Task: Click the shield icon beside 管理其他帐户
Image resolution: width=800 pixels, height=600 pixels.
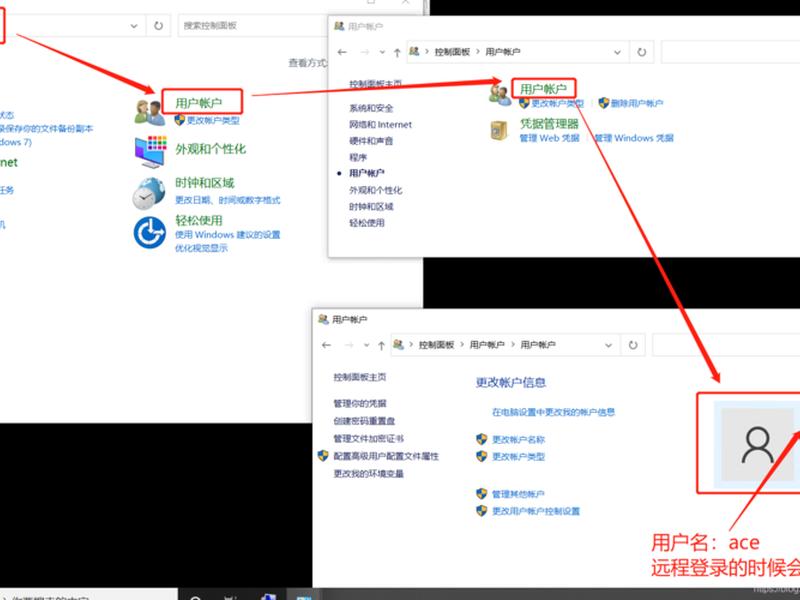Action: point(482,494)
